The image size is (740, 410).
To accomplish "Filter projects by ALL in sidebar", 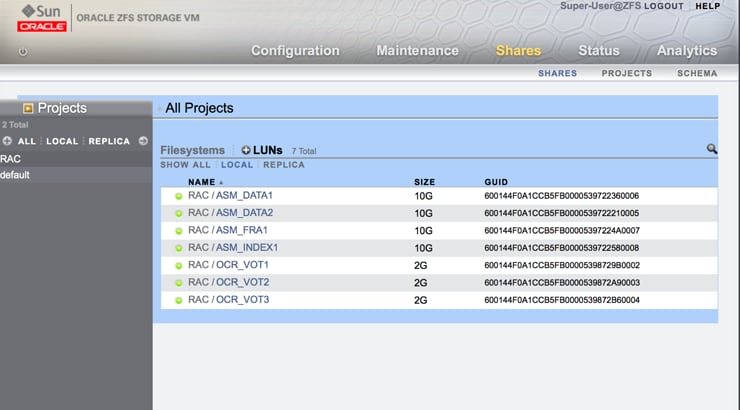I will coord(26,141).
